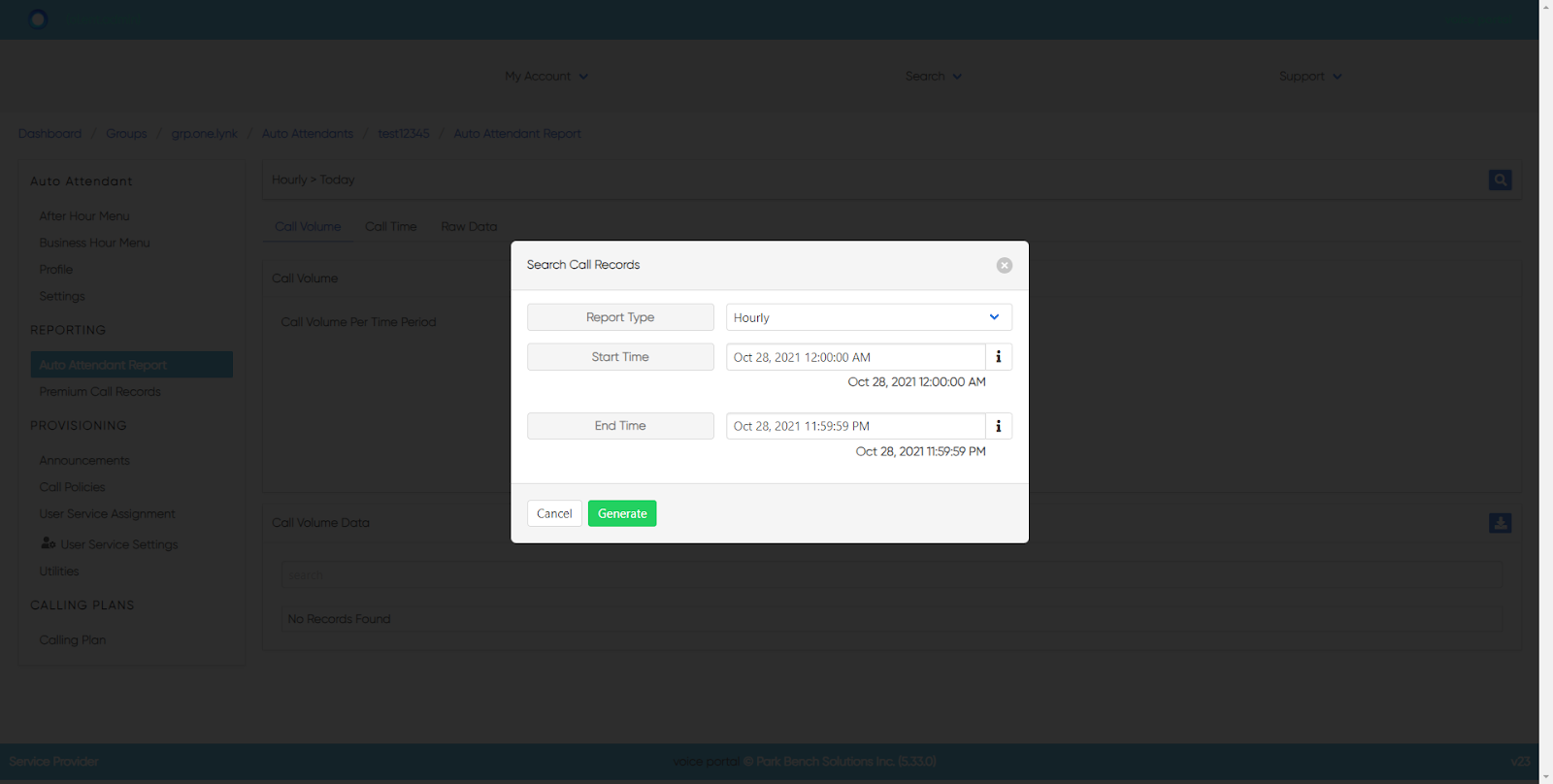1553x784 pixels.
Task: Open User Service Settings in sidebar
Action: [x=110, y=544]
